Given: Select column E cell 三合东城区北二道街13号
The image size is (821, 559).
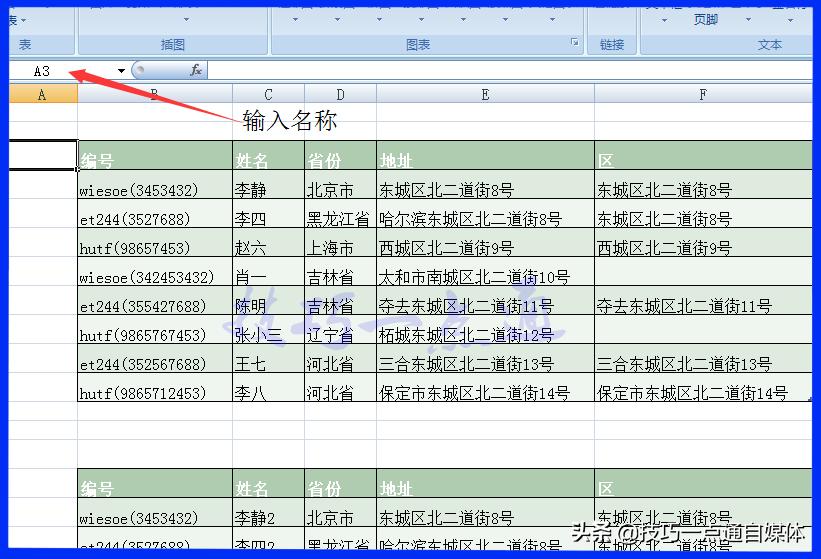Looking at the screenshot, I should (x=485, y=359).
